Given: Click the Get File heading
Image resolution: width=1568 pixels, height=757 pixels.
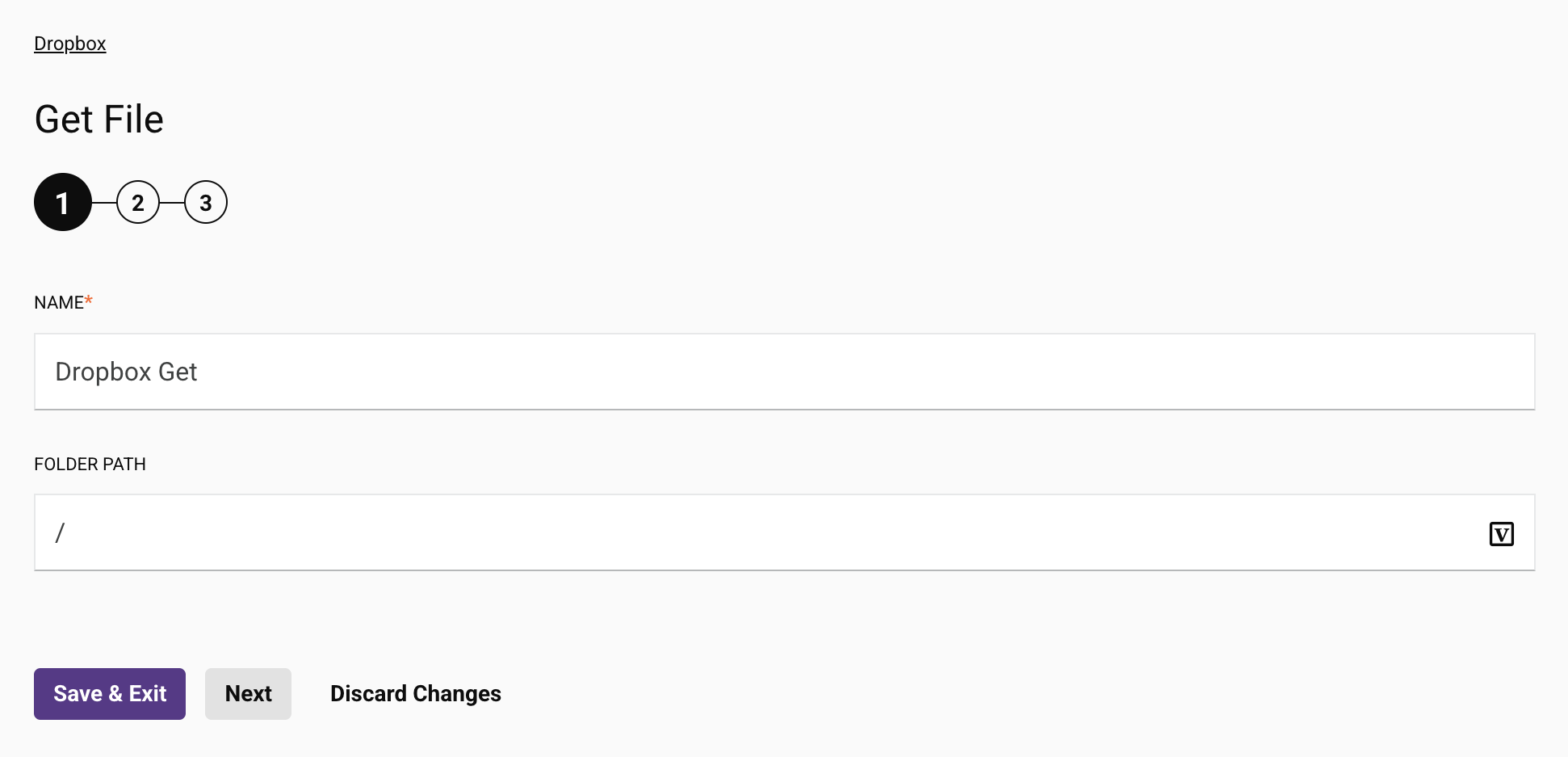Looking at the screenshot, I should coord(99,120).
